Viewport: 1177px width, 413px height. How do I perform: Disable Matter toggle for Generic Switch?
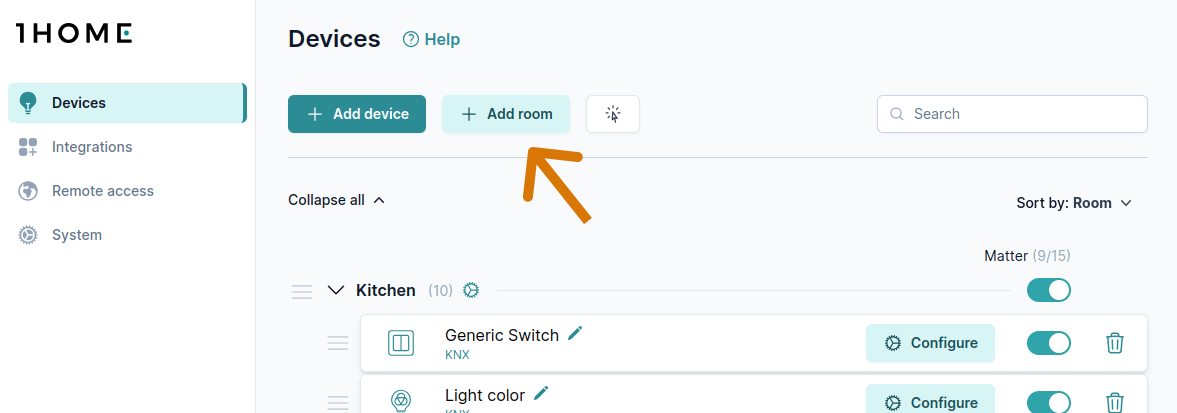click(x=1048, y=343)
